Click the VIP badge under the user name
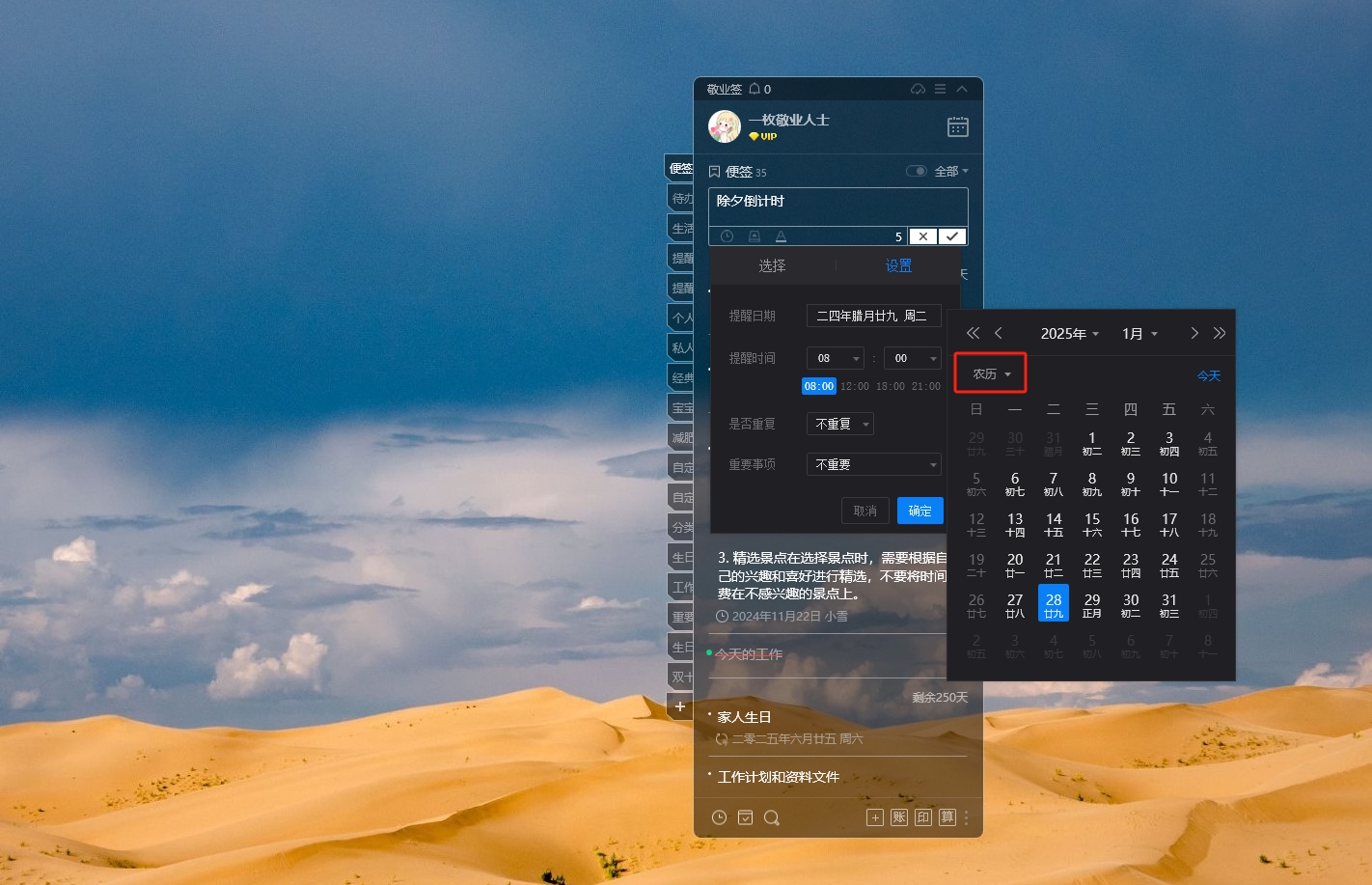 (x=763, y=137)
